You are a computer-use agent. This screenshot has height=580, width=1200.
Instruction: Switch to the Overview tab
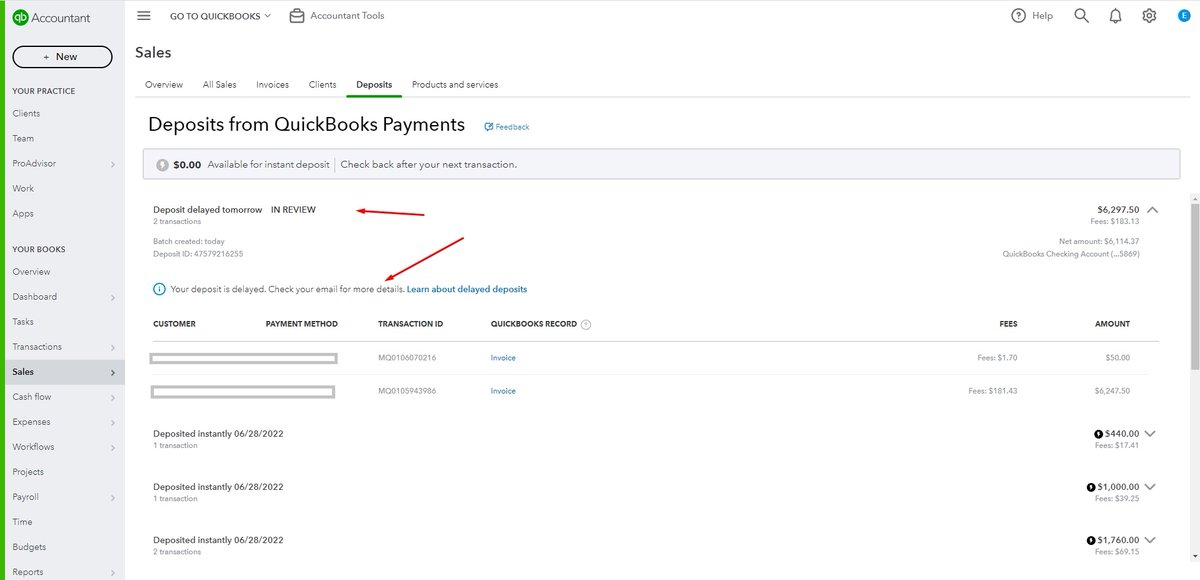pos(164,85)
